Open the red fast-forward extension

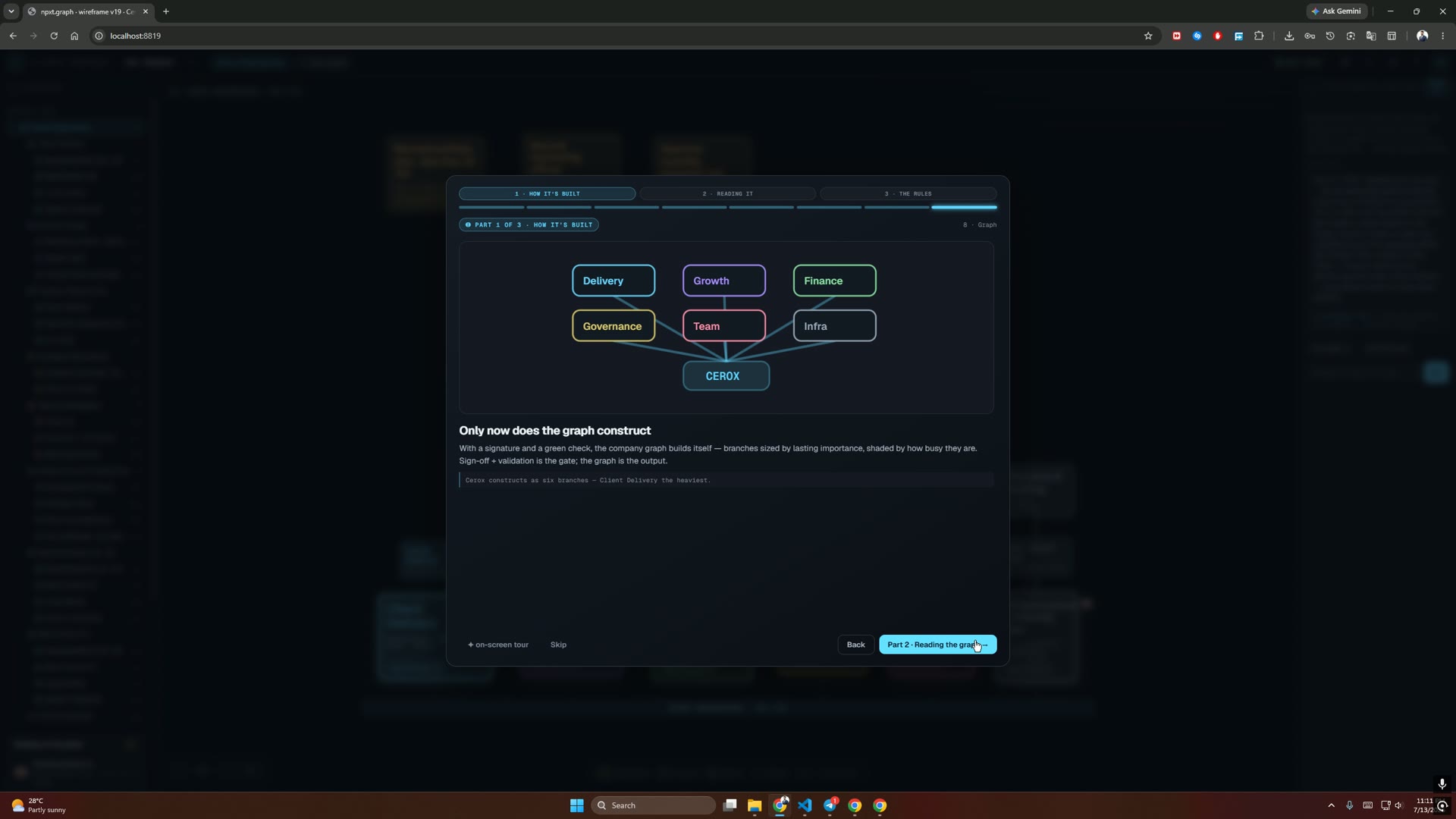point(1177,36)
